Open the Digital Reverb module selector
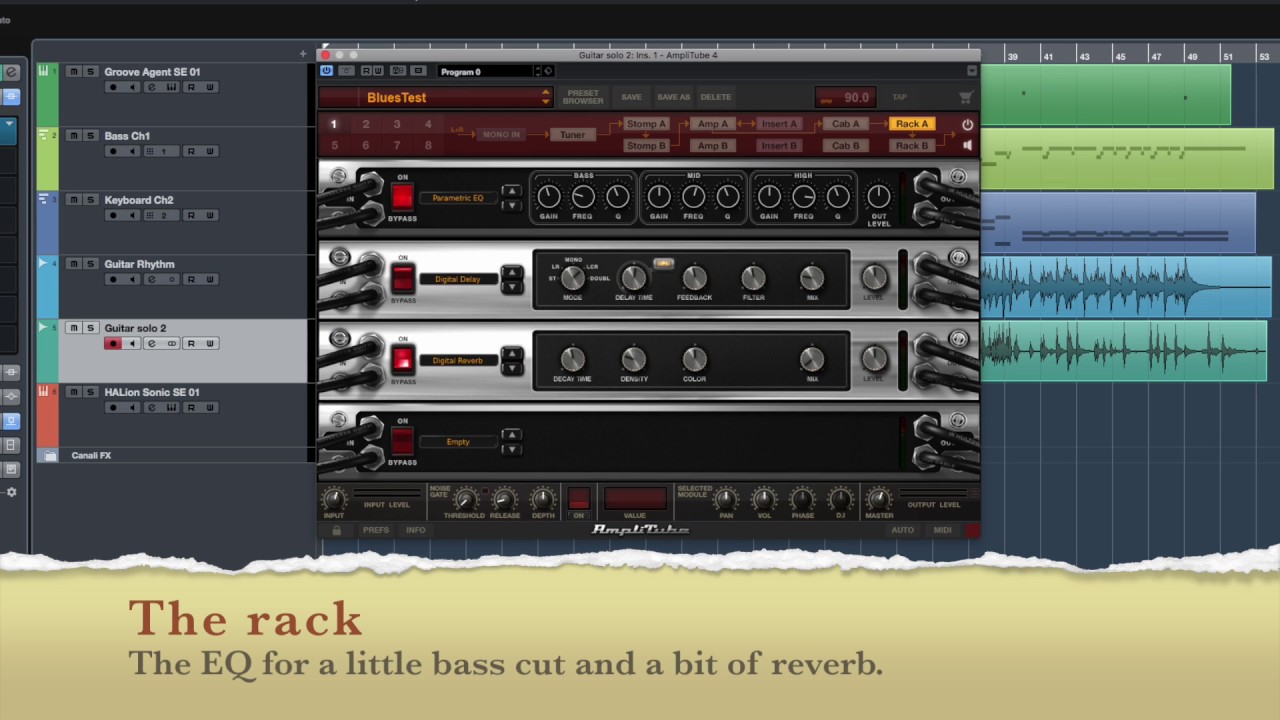The height and width of the screenshot is (720, 1280). point(458,360)
